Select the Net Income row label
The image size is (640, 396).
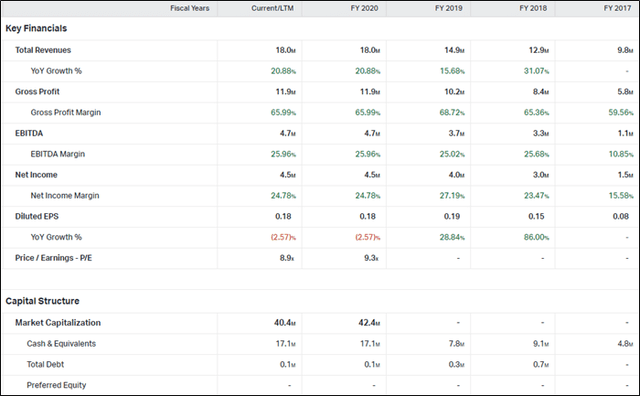36,175
